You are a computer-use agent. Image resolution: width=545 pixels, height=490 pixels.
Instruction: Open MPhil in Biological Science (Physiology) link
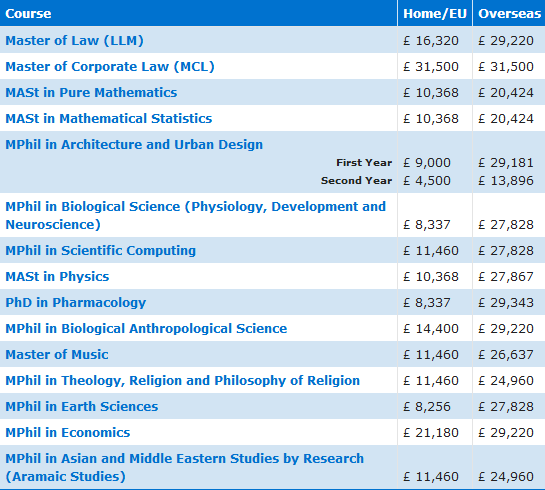point(195,215)
